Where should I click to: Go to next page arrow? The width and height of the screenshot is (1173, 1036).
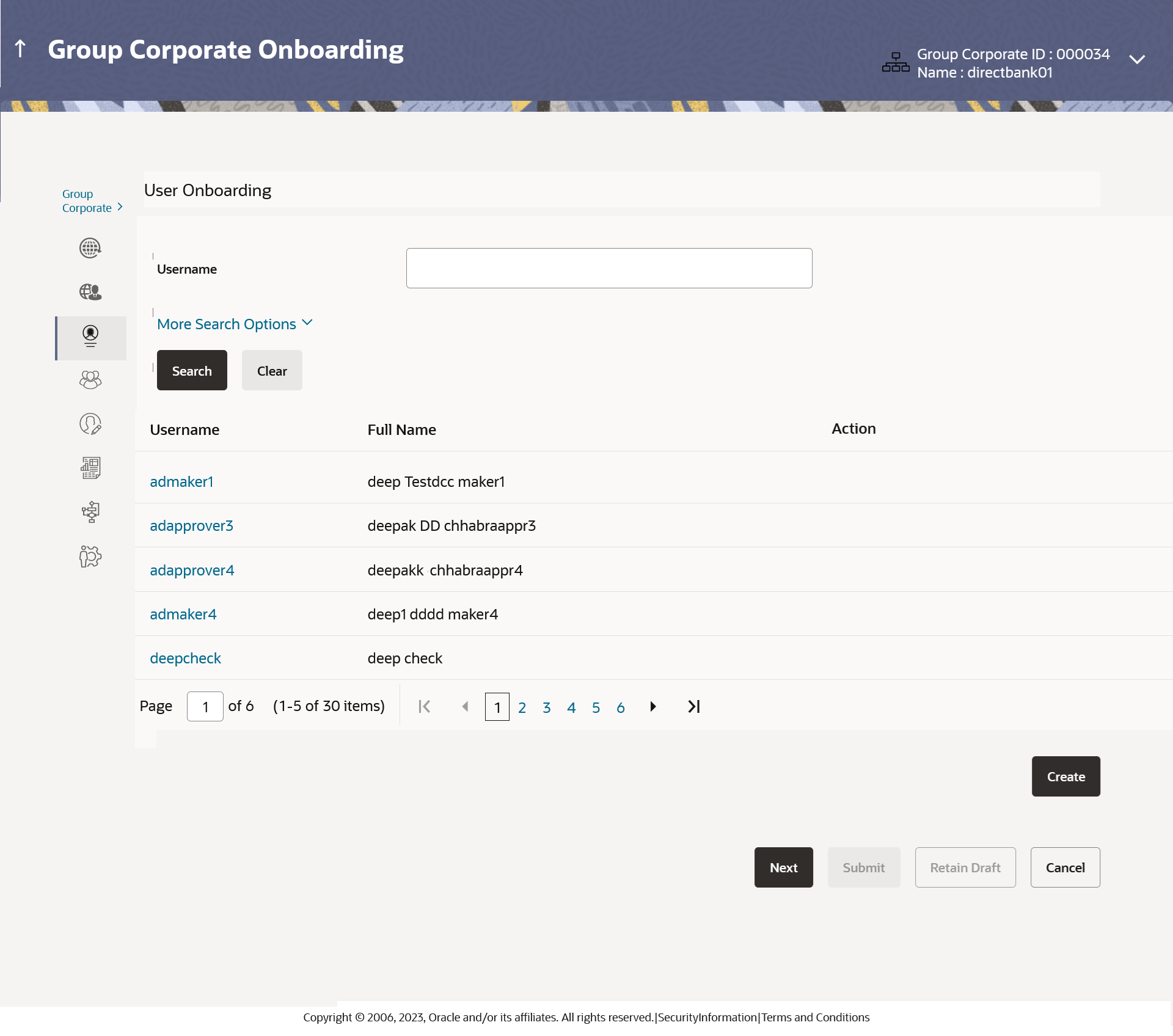653,707
